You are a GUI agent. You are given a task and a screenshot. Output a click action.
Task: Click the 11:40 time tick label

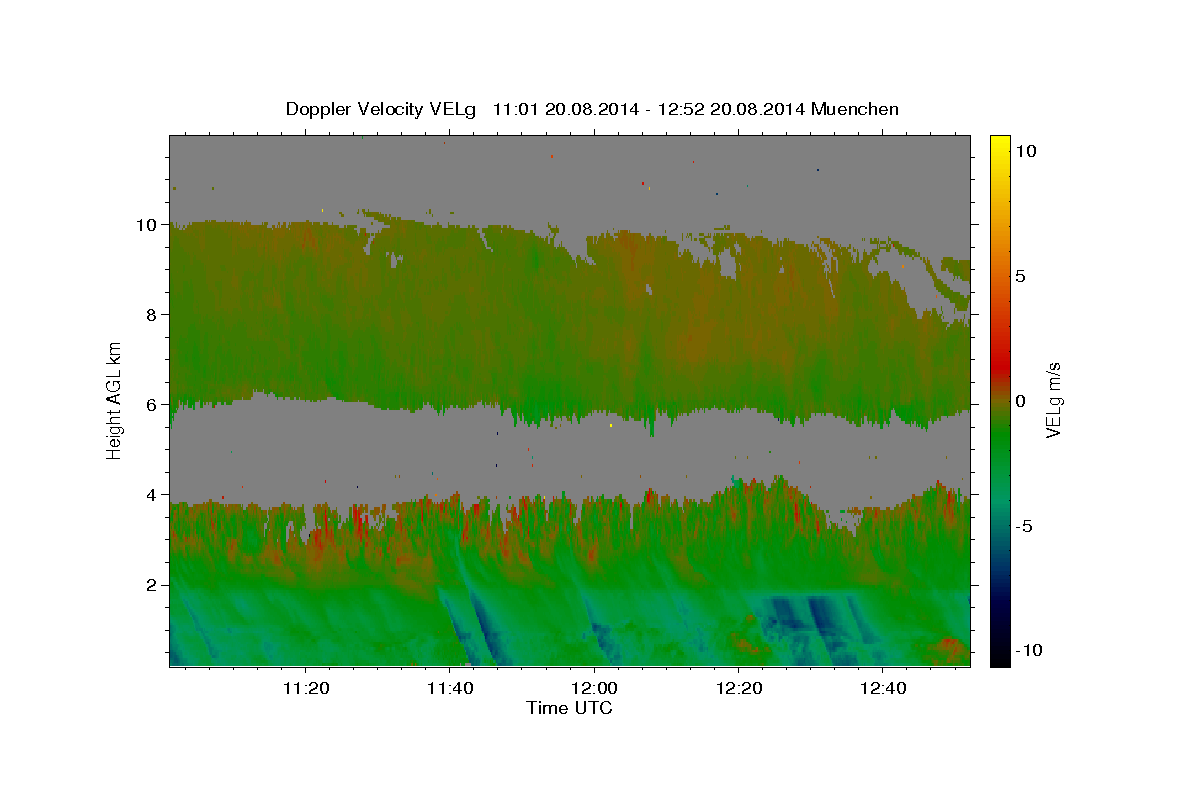coord(450,688)
